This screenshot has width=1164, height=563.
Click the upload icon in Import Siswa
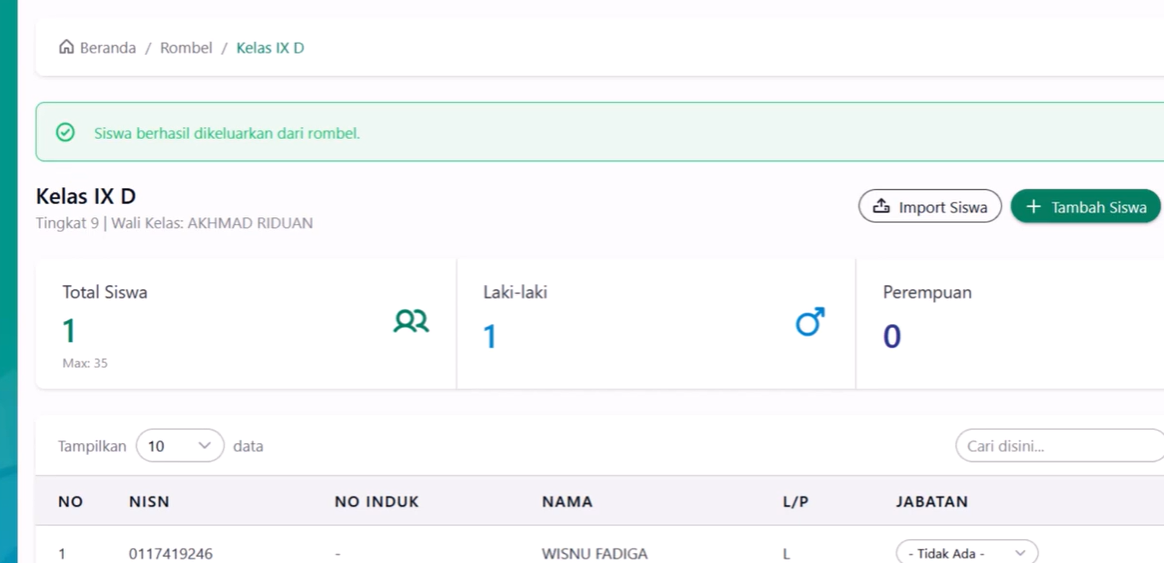pyautogui.click(x=881, y=206)
